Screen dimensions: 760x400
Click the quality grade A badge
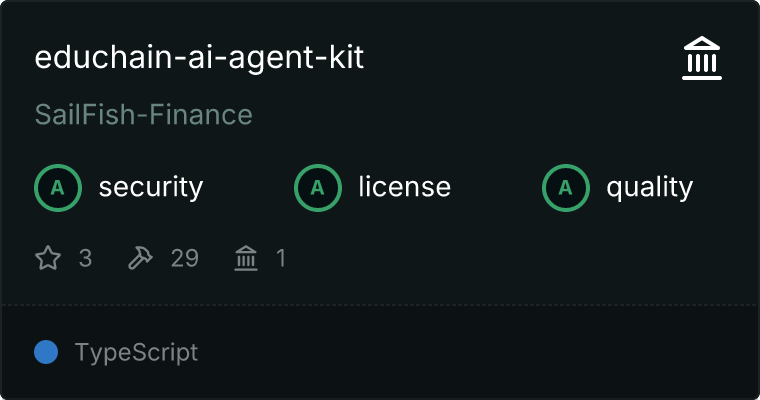coord(565,187)
